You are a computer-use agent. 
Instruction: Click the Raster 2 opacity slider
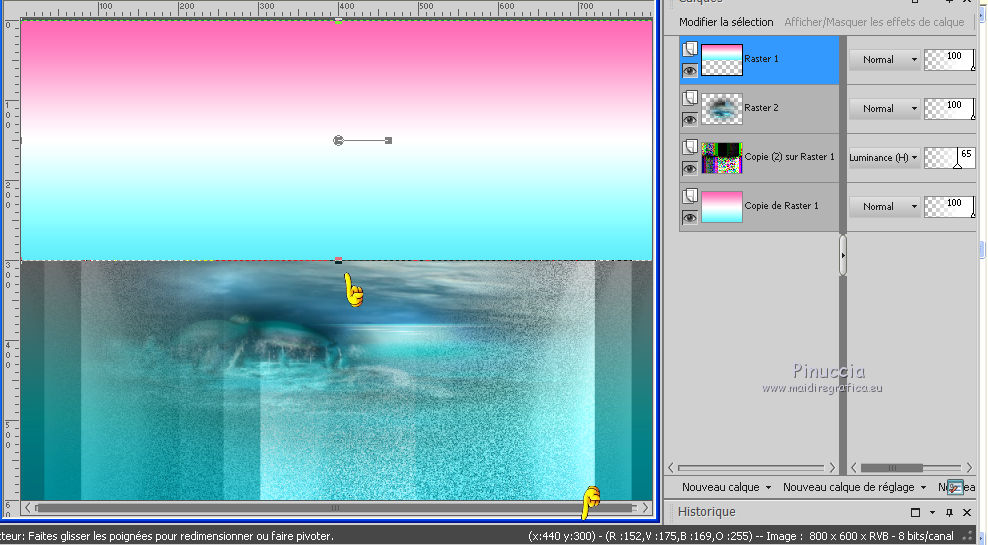[950, 108]
